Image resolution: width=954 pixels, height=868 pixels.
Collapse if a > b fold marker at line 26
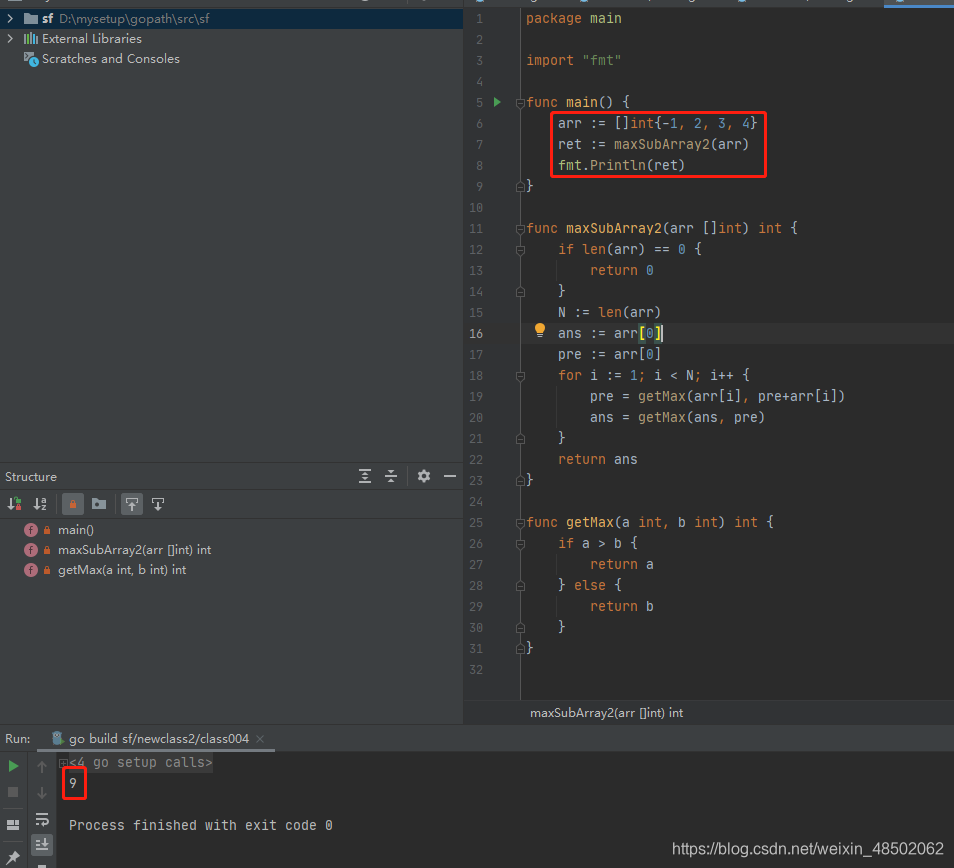[520, 544]
